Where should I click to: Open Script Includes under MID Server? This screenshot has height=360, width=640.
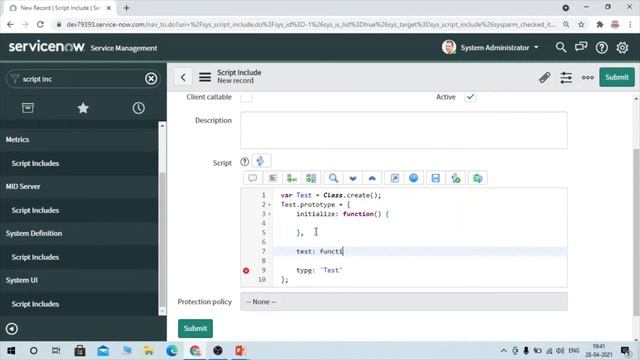pos(35,210)
